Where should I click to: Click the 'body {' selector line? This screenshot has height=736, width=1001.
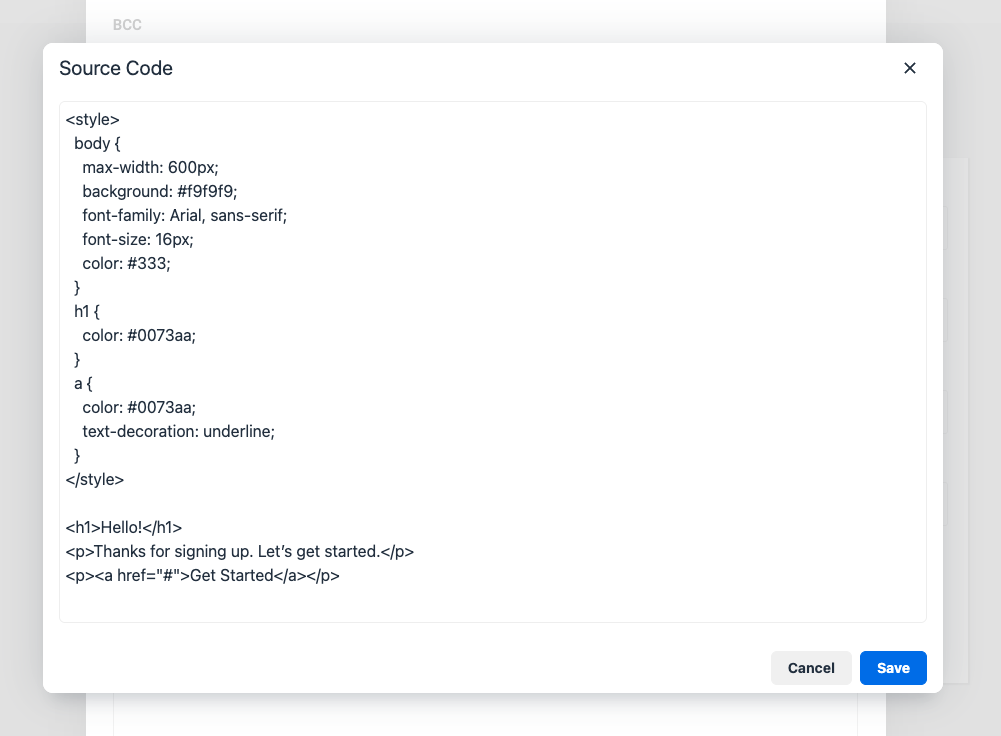pyautogui.click(x=97, y=144)
